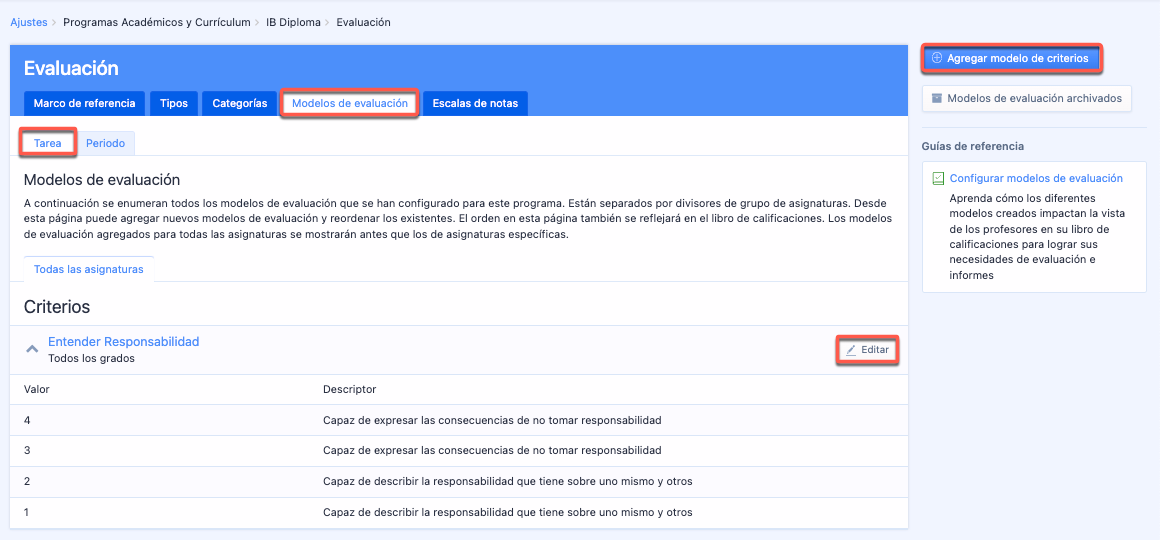This screenshot has width=1160, height=540.
Task: Click the green guide icon beside Configurar modelos
Action: [938, 179]
